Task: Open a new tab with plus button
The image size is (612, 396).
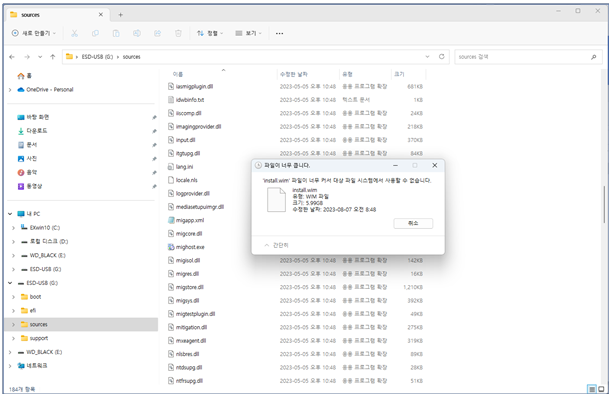Action: coord(121,15)
